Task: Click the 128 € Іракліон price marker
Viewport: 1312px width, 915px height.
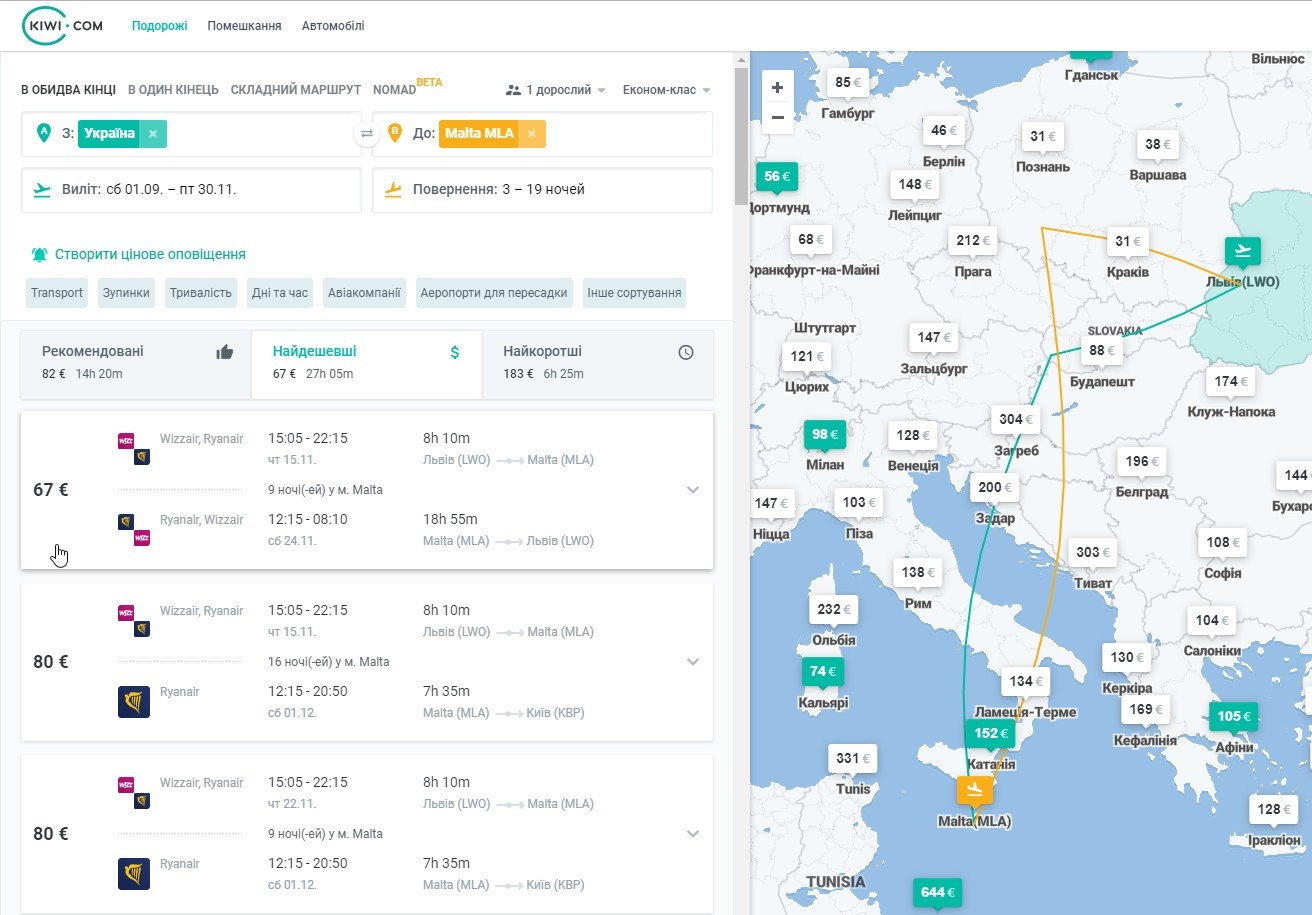Action: tap(1273, 810)
